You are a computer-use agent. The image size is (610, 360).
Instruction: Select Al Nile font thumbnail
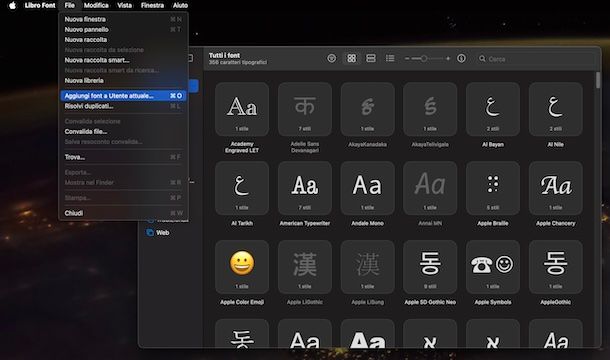(556, 109)
